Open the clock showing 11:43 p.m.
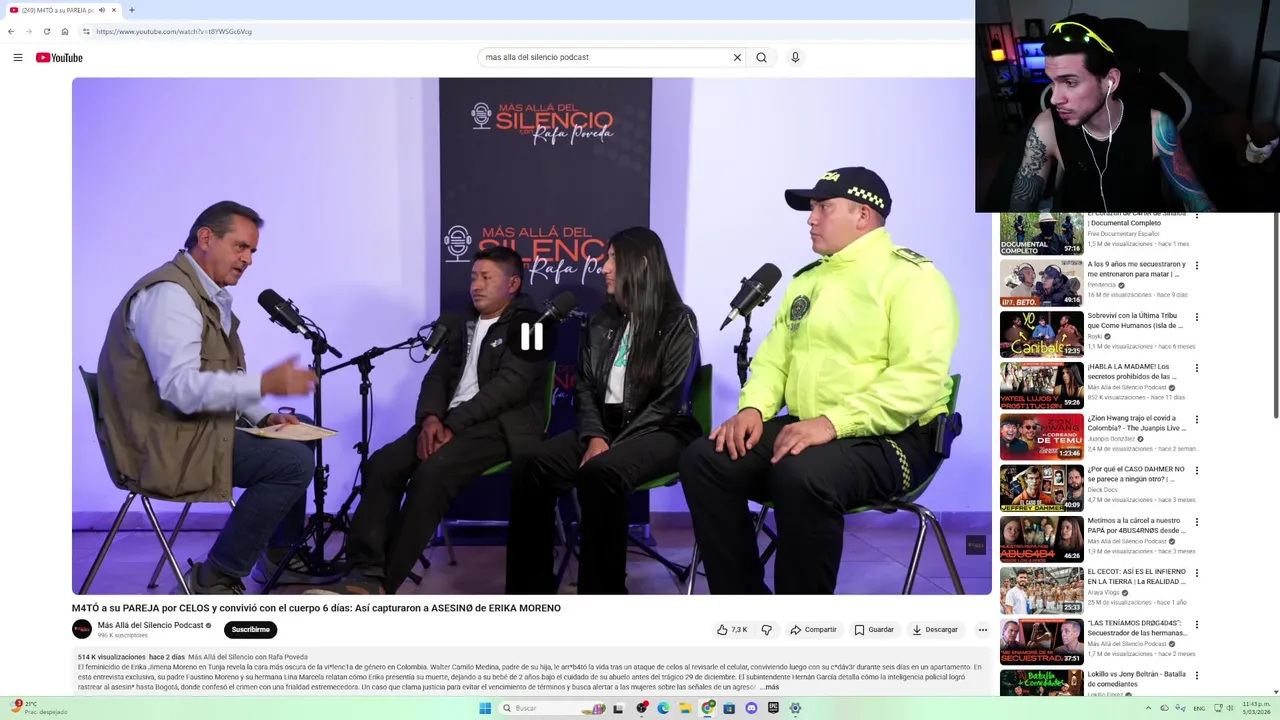Image resolution: width=1280 pixels, height=720 pixels. click(x=1256, y=708)
